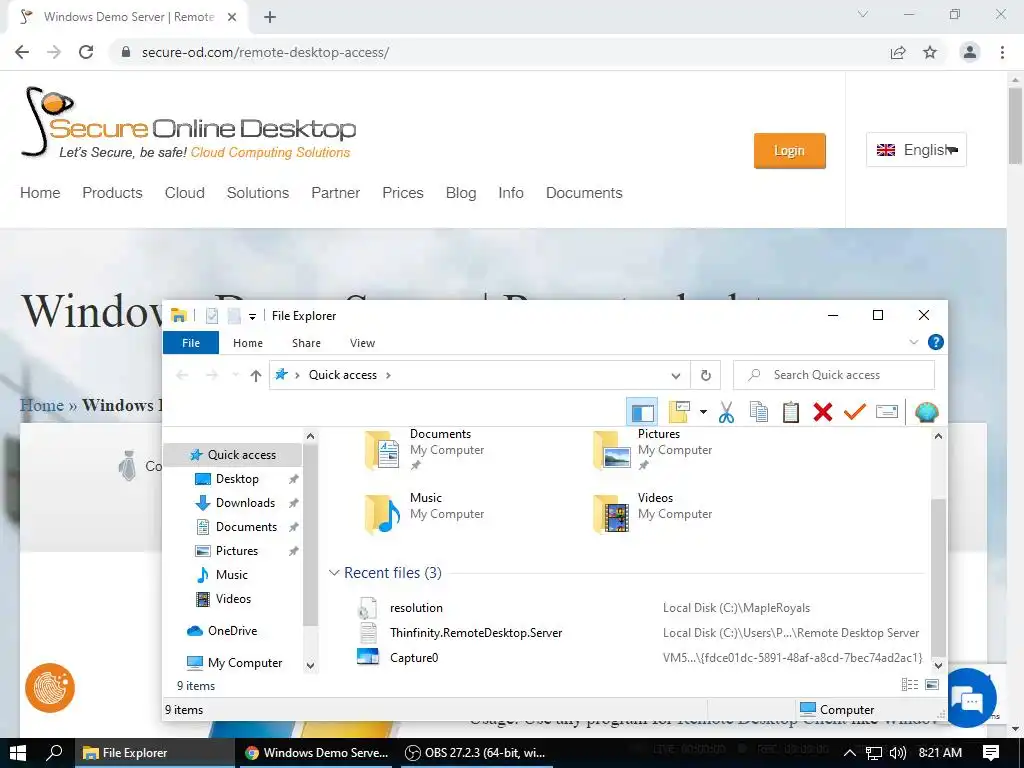1024x768 pixels.
Task: Expand the File Explorer ribbon chevron
Action: (x=914, y=342)
